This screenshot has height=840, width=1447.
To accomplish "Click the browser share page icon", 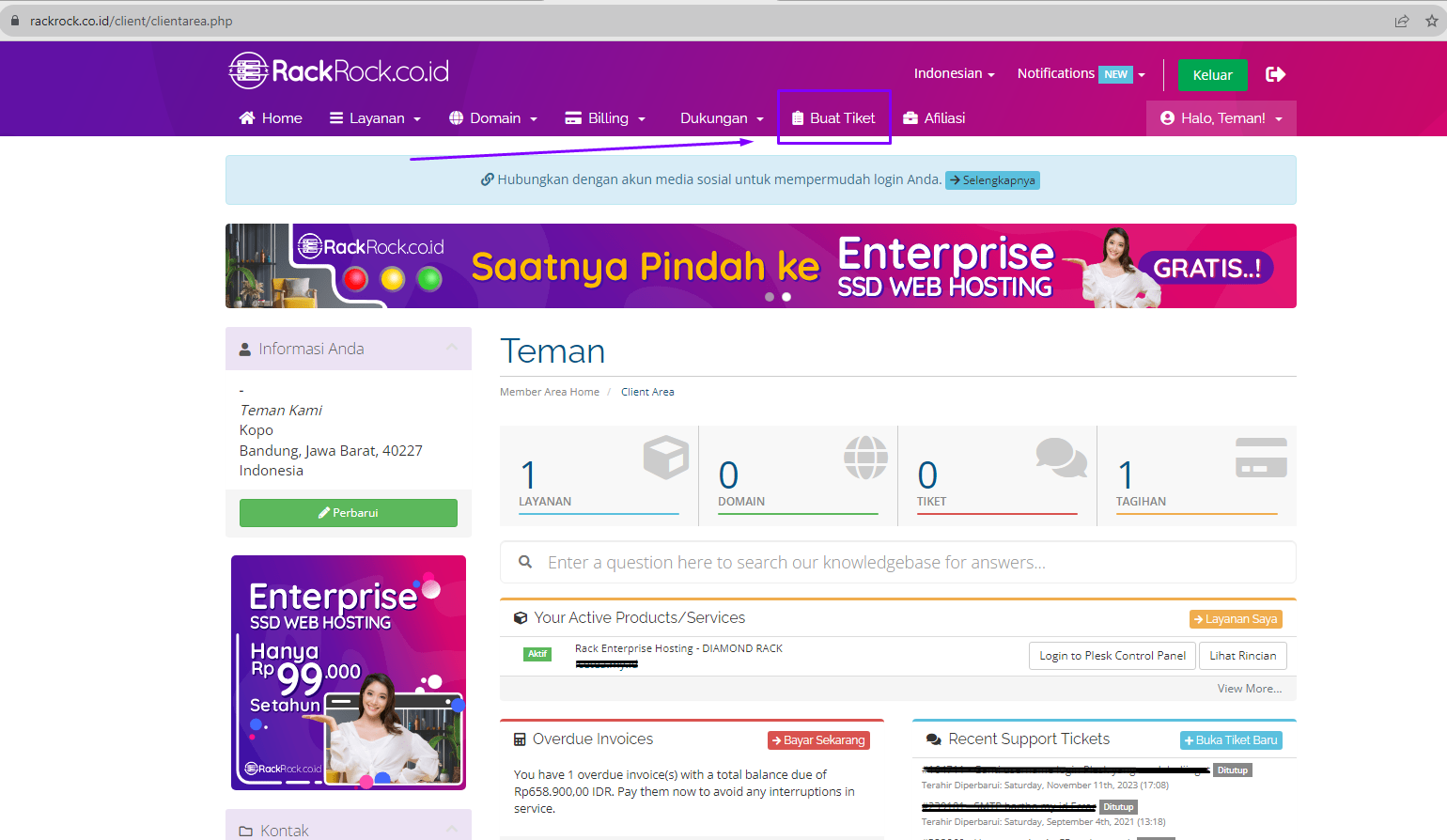I will (1402, 21).
